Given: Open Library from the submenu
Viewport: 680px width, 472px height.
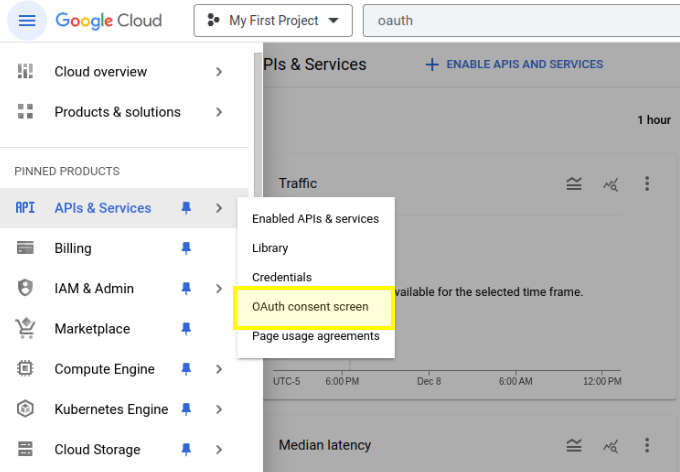Looking at the screenshot, I should coord(316,248).
